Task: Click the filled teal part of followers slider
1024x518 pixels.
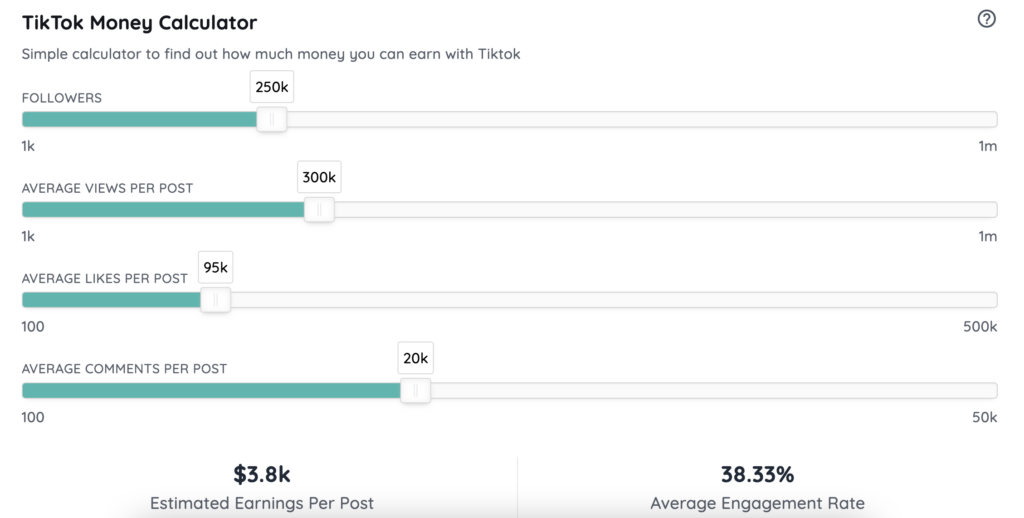Action: coord(139,120)
